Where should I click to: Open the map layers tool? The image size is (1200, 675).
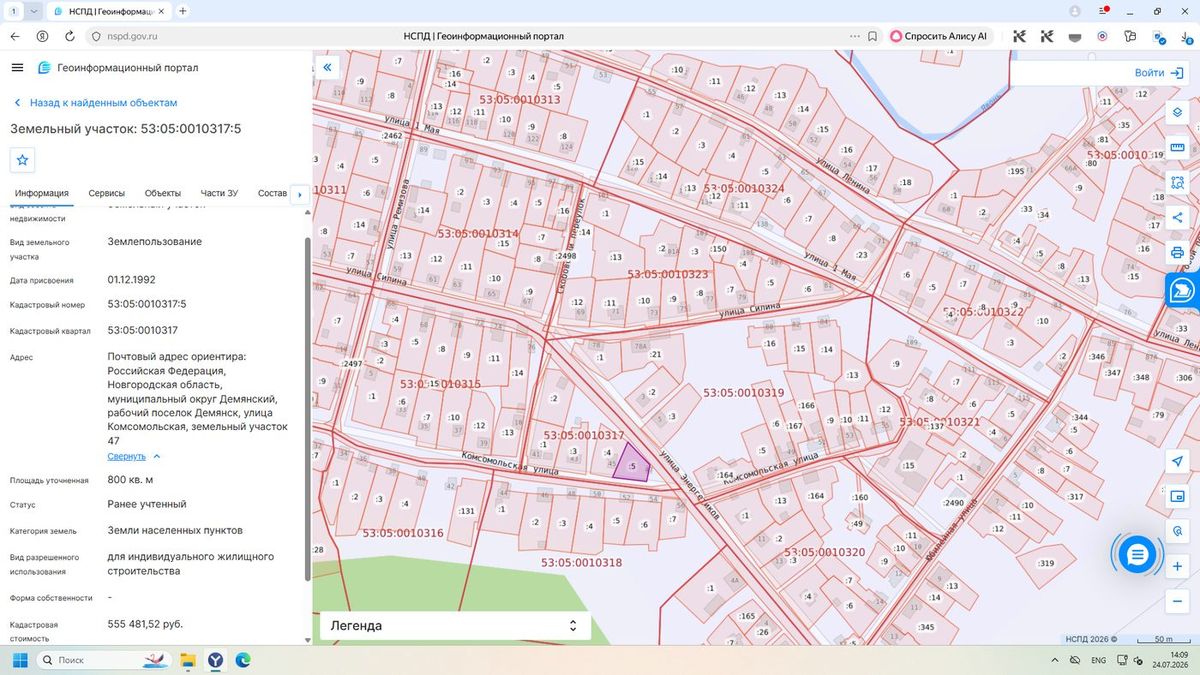click(1178, 113)
